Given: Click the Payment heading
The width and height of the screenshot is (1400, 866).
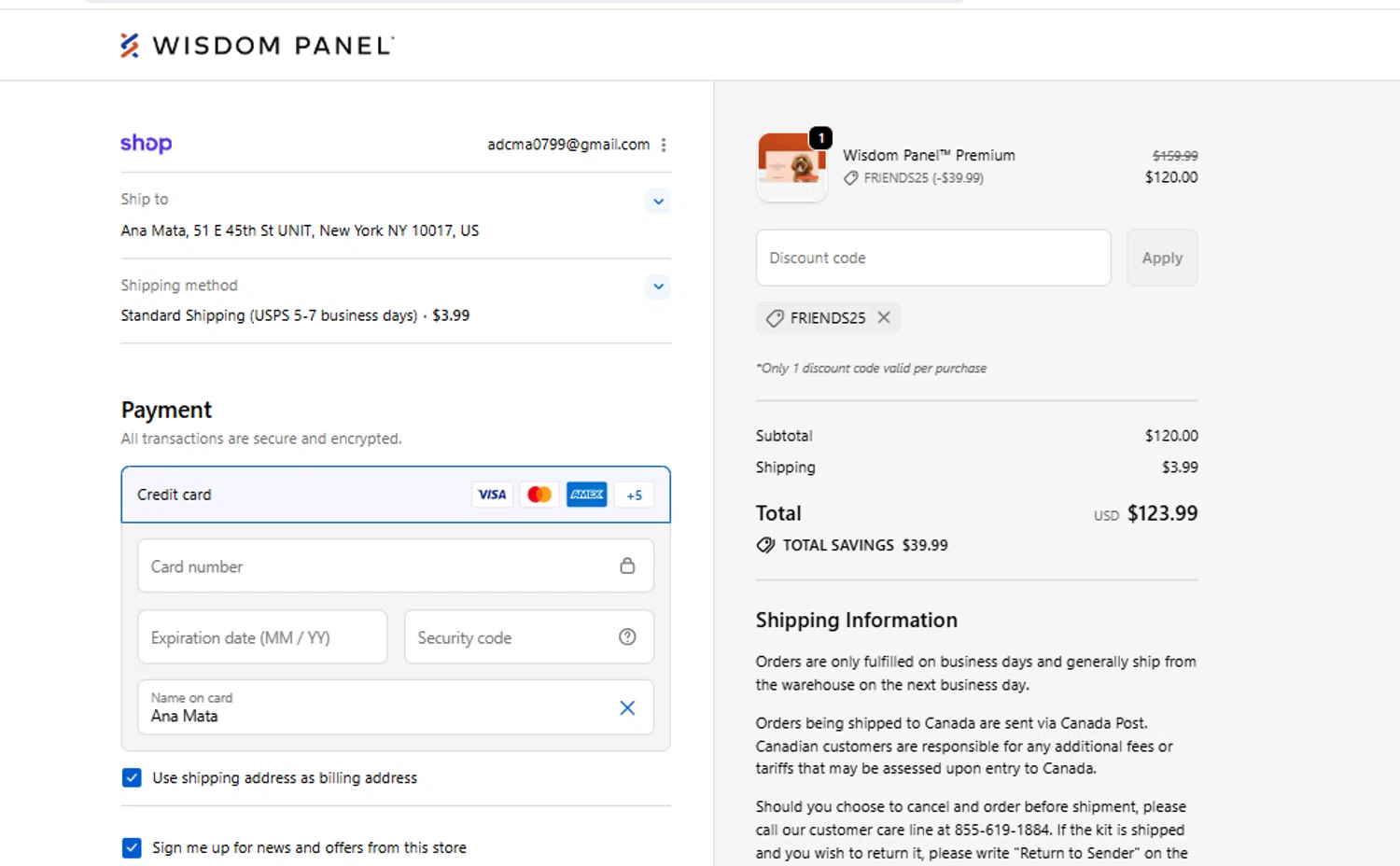Looking at the screenshot, I should tap(166, 410).
